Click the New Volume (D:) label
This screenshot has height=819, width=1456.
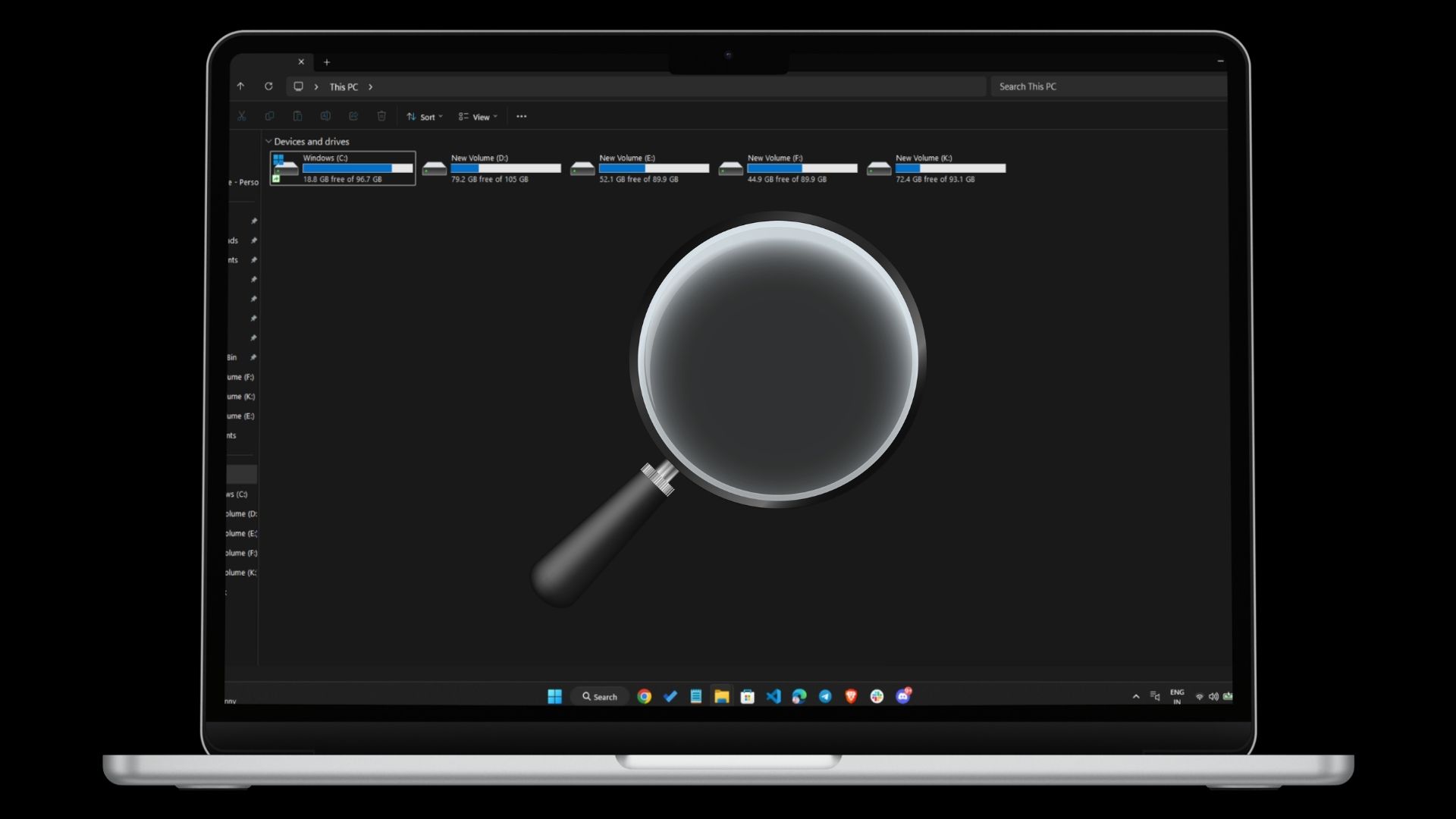pyautogui.click(x=479, y=158)
